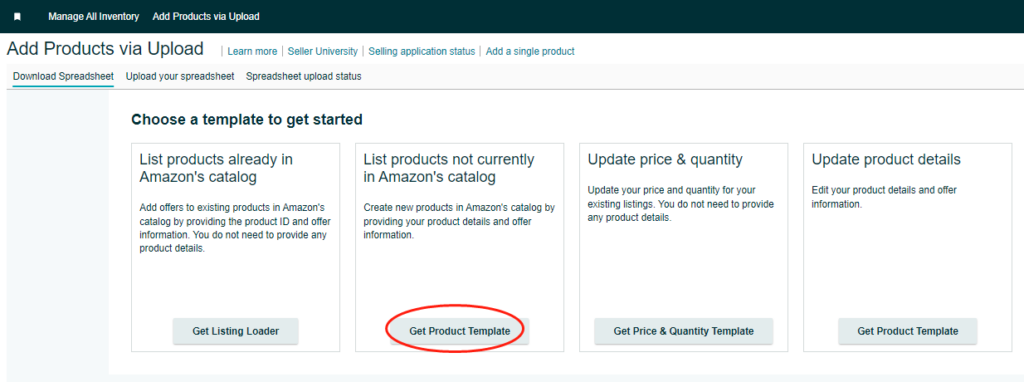Image resolution: width=1024 pixels, height=382 pixels.
Task: Select the Update product details card heading
Action: (886, 159)
